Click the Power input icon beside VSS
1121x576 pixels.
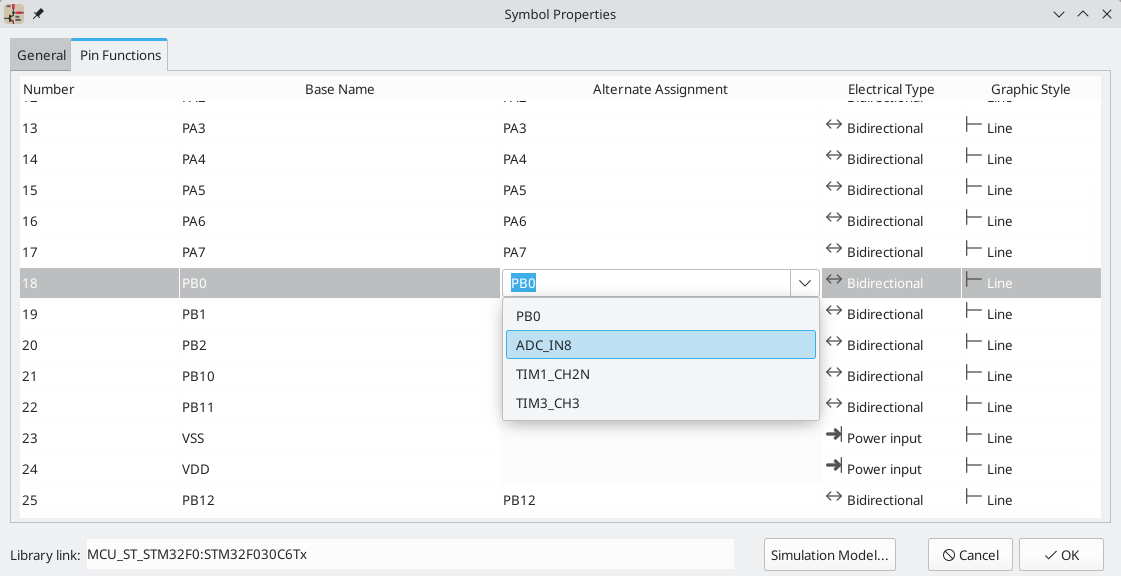pyautogui.click(x=833, y=437)
